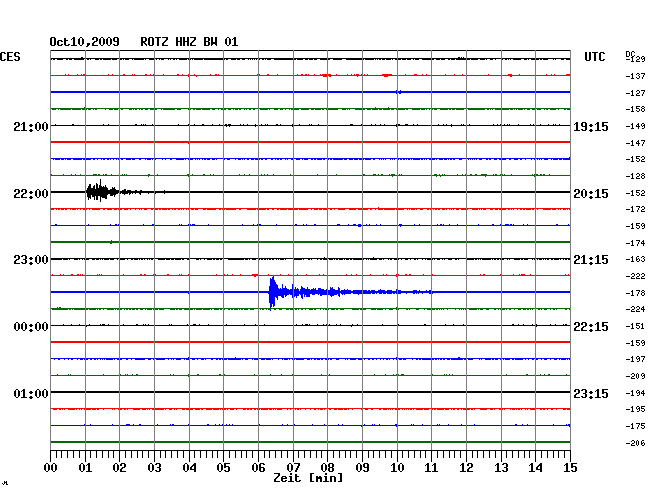This screenshot has height=494, width=650.
Task: Click the 23:15 UTC time label
Action: tap(591, 393)
